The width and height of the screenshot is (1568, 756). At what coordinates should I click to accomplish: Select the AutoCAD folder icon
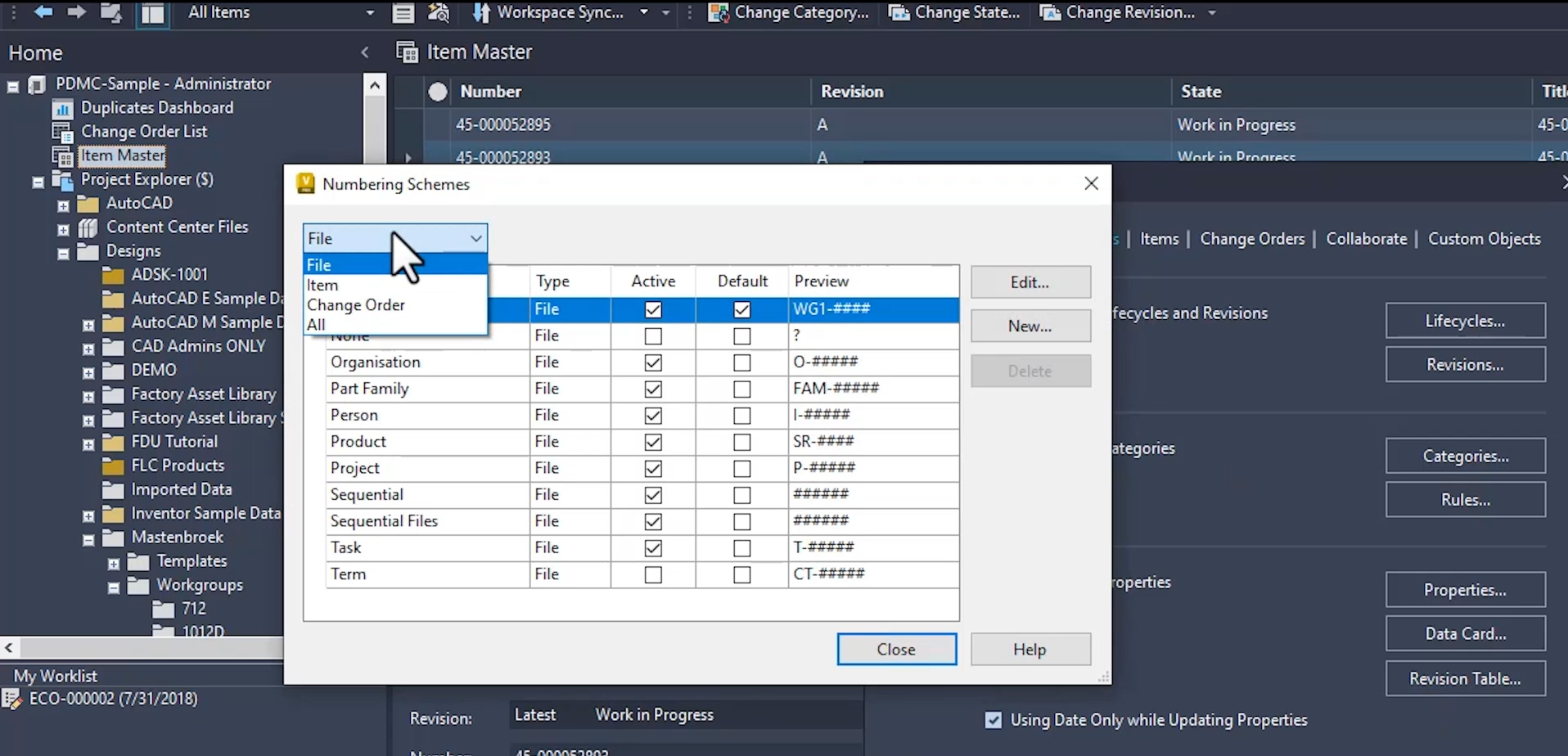pyautogui.click(x=88, y=203)
